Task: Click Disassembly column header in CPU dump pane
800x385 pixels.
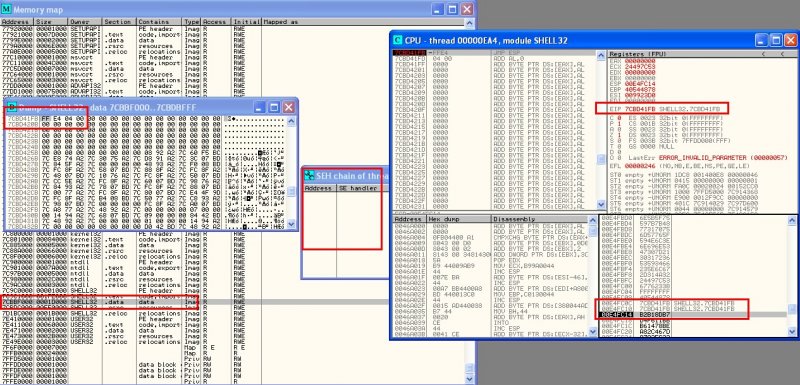Action: pos(539,219)
